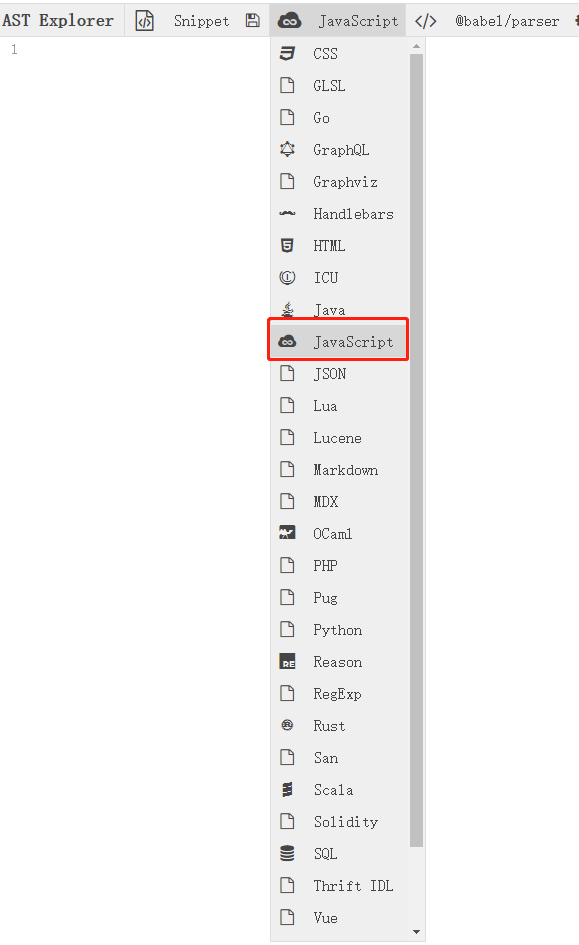
Task: Select the highlighted JavaScript entry
Action: click(339, 342)
